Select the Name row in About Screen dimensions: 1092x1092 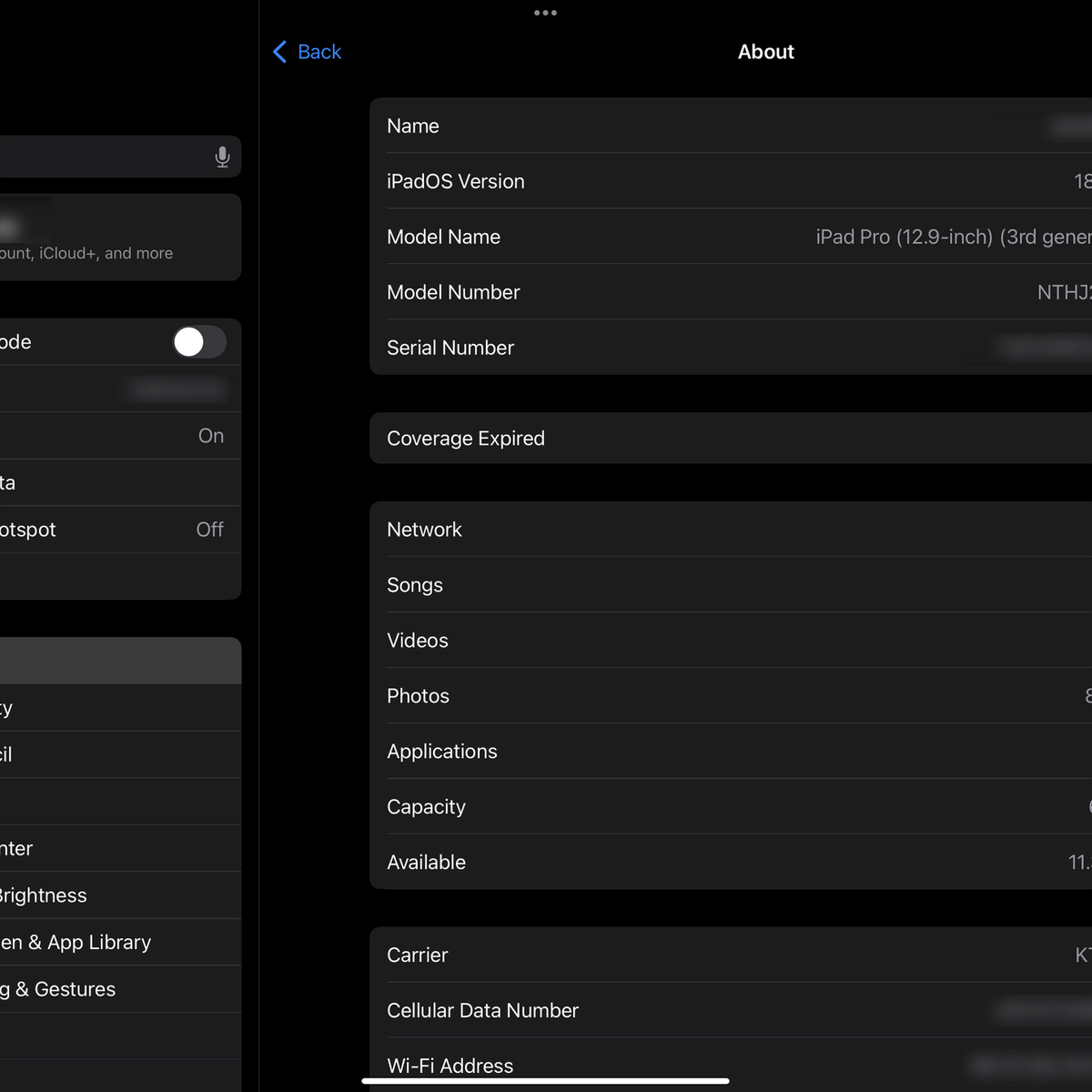[x=731, y=126]
